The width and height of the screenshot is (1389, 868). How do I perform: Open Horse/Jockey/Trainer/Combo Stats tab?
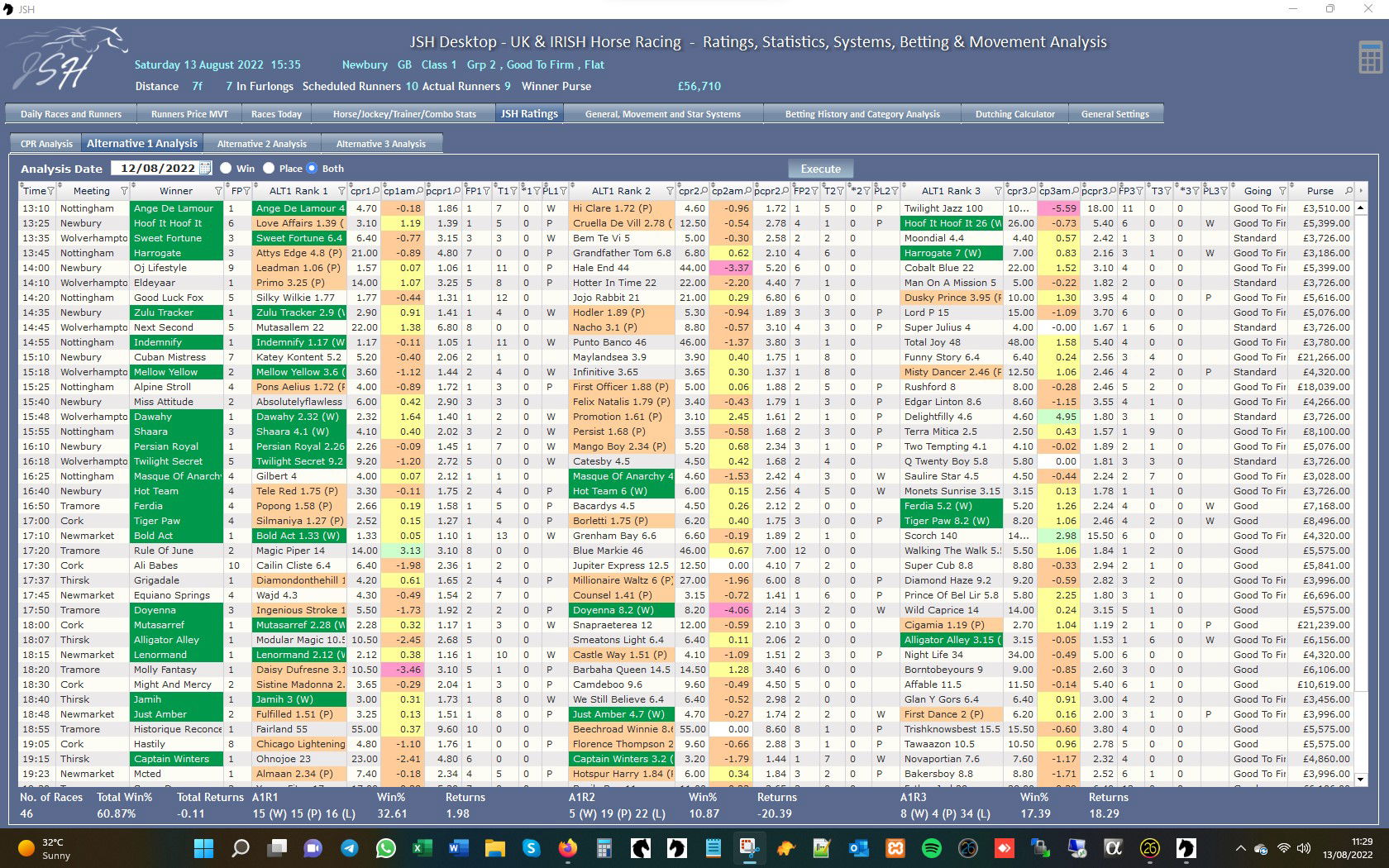click(x=404, y=114)
